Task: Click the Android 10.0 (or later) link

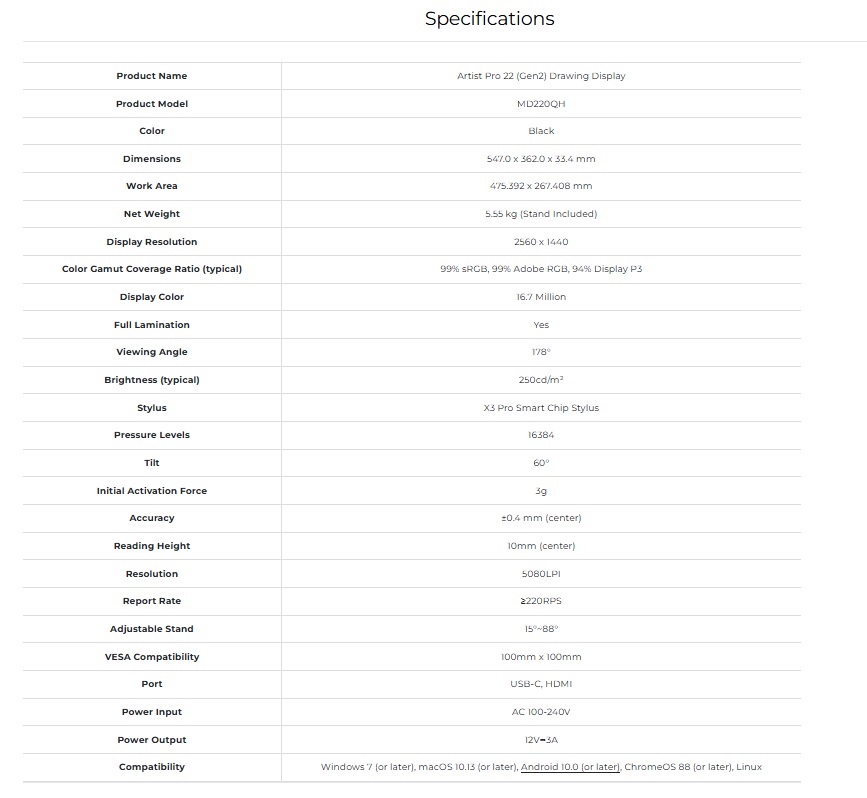Action: click(570, 767)
